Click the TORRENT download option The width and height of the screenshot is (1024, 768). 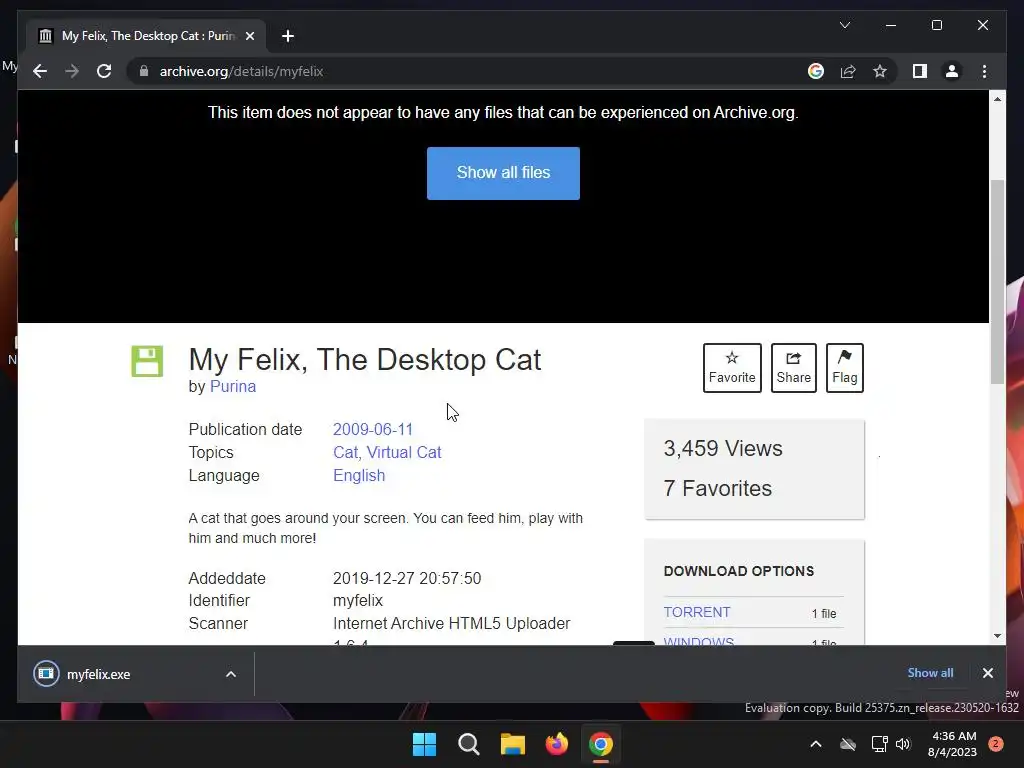(697, 613)
